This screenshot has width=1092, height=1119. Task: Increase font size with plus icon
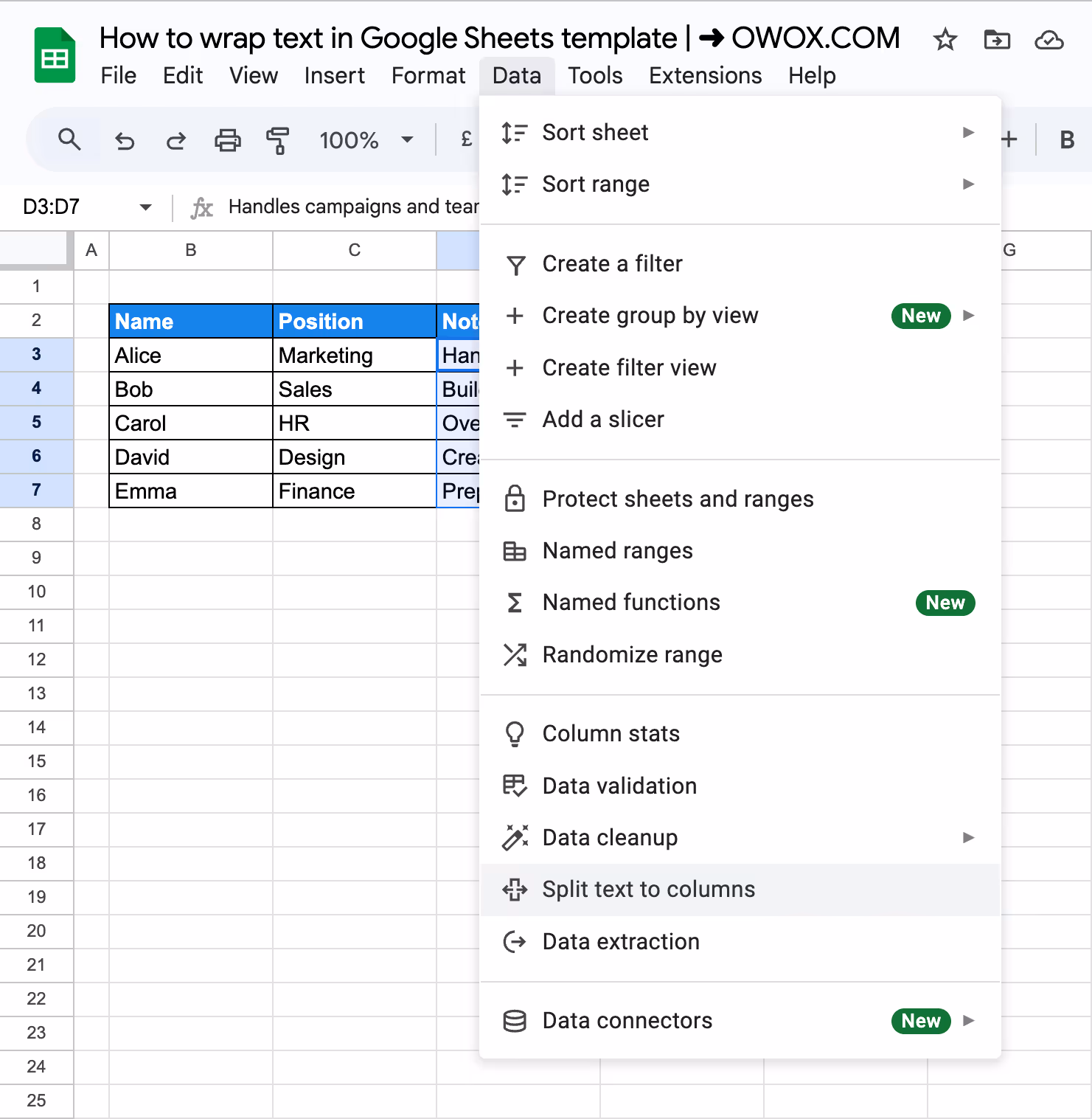(1009, 139)
